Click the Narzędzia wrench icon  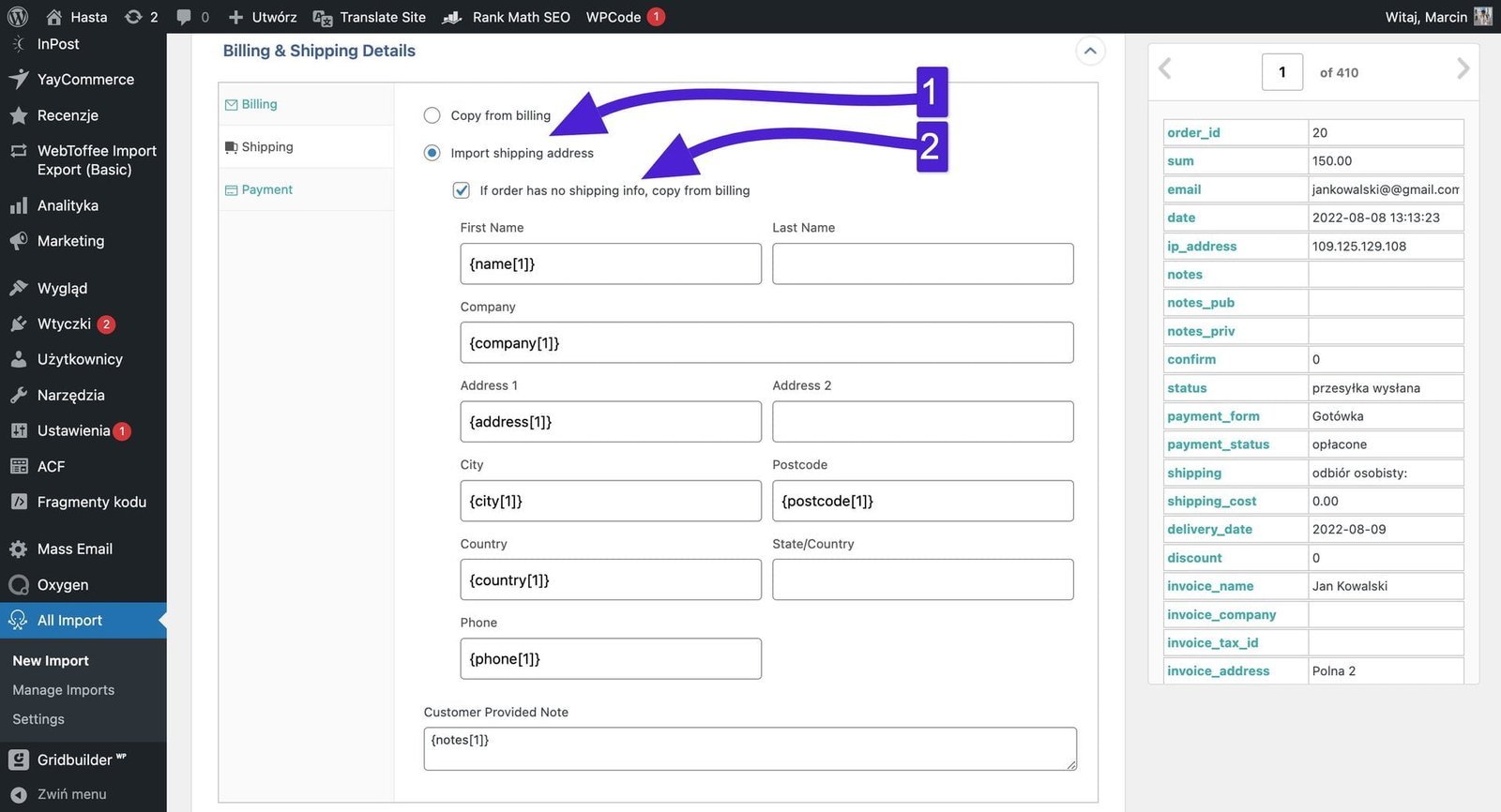[x=18, y=396]
